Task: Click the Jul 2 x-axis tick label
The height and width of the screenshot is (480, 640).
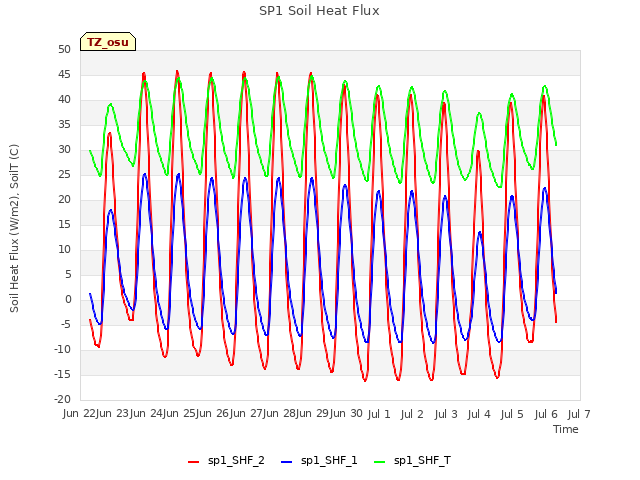Action: (412, 414)
